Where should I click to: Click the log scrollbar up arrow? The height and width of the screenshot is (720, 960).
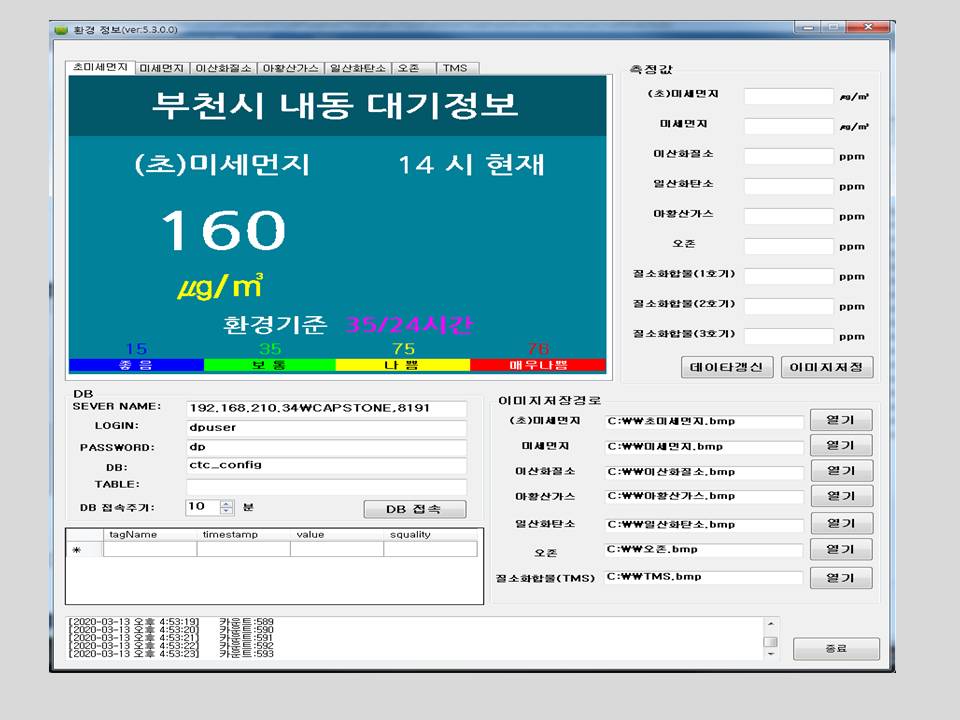(x=771, y=624)
